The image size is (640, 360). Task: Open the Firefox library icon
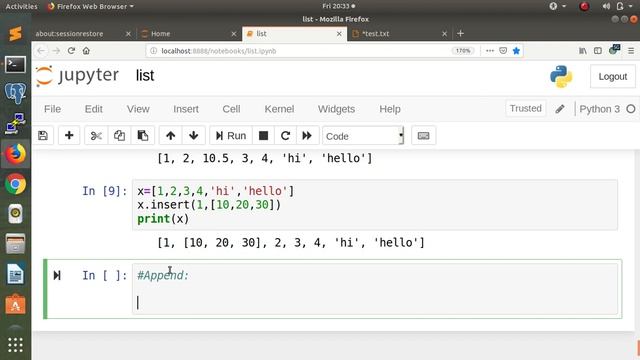[x=583, y=51]
